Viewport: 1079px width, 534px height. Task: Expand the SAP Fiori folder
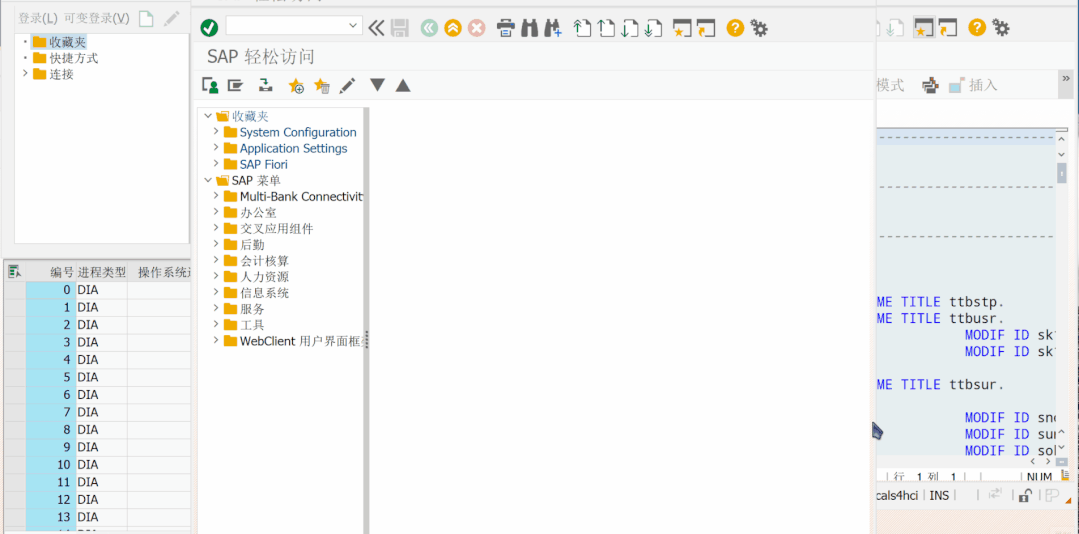point(216,164)
